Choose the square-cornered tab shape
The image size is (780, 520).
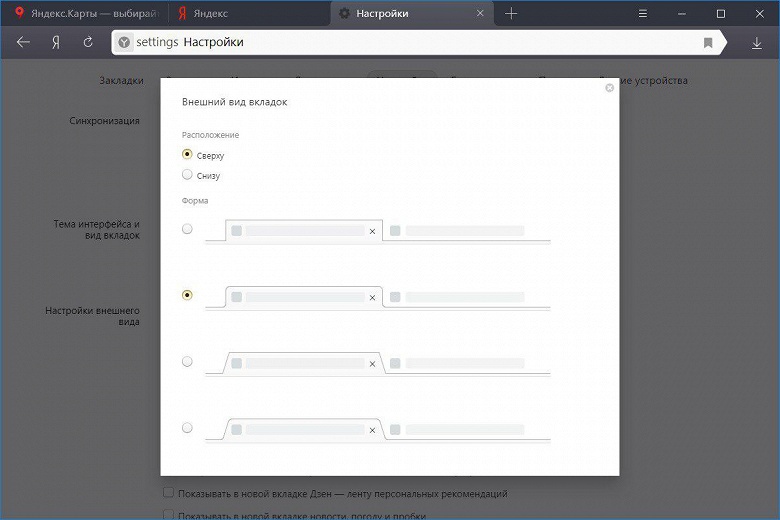point(187,229)
